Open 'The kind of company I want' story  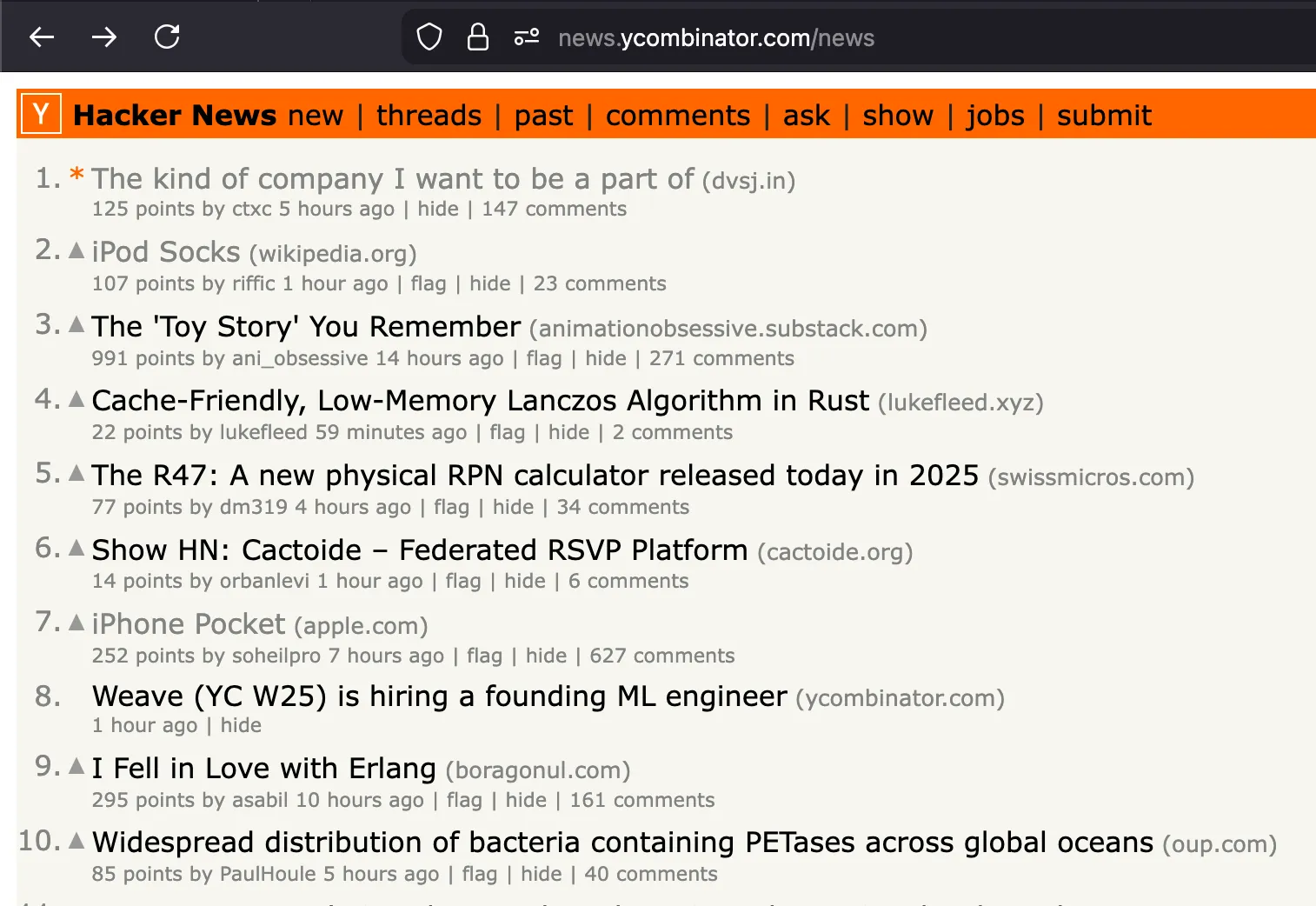click(393, 178)
